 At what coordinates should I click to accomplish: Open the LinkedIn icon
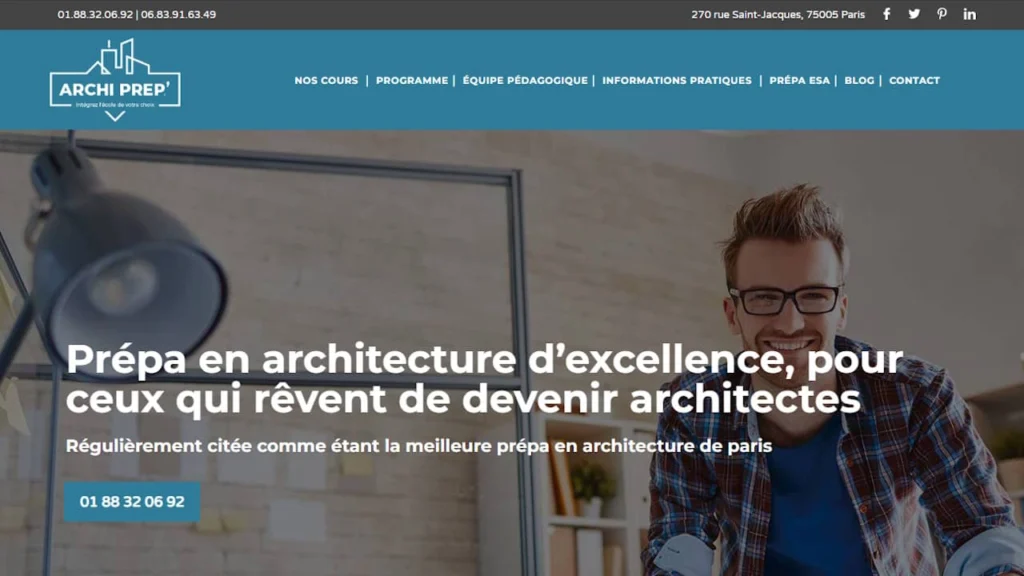(969, 14)
